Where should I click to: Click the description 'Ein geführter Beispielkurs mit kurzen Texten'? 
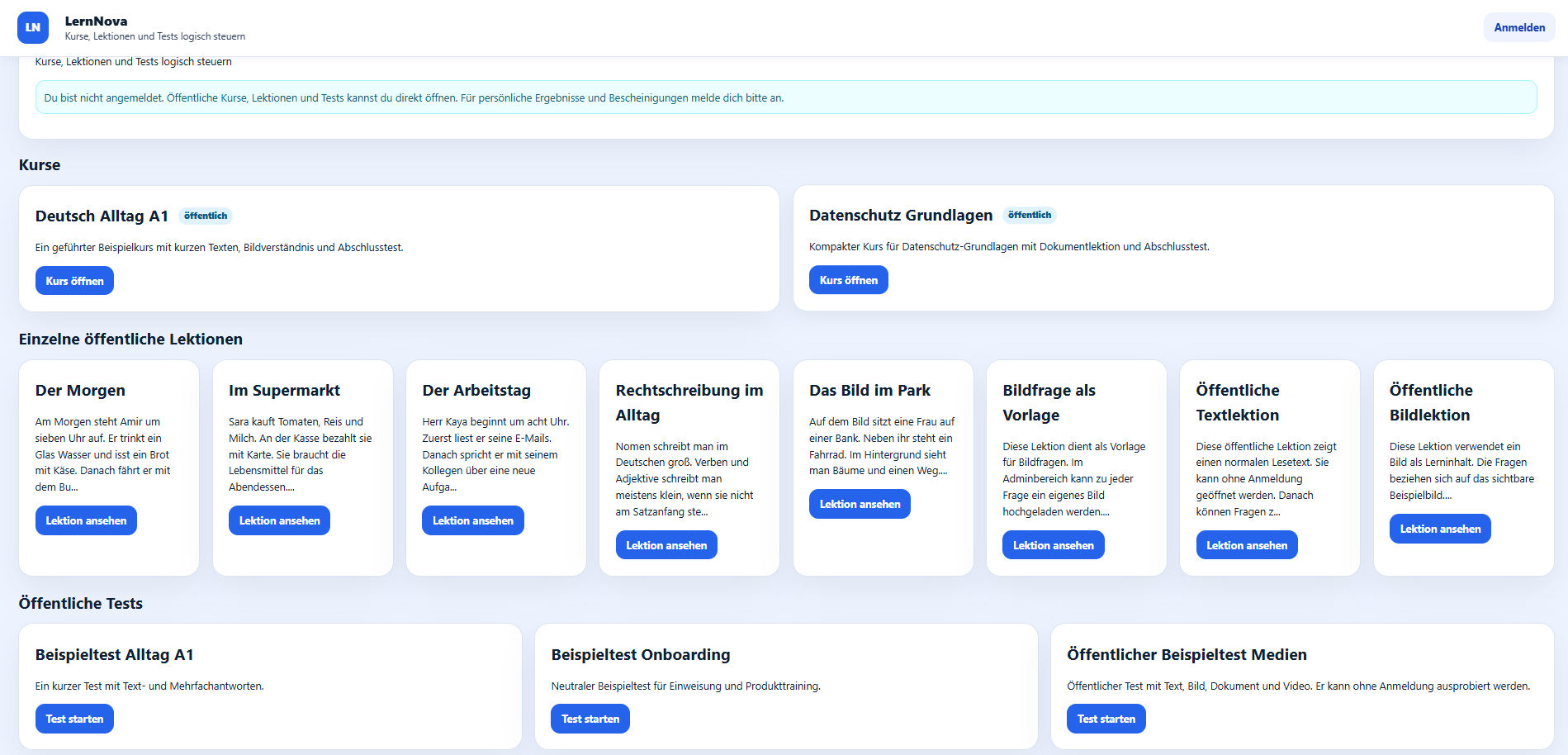point(219,247)
